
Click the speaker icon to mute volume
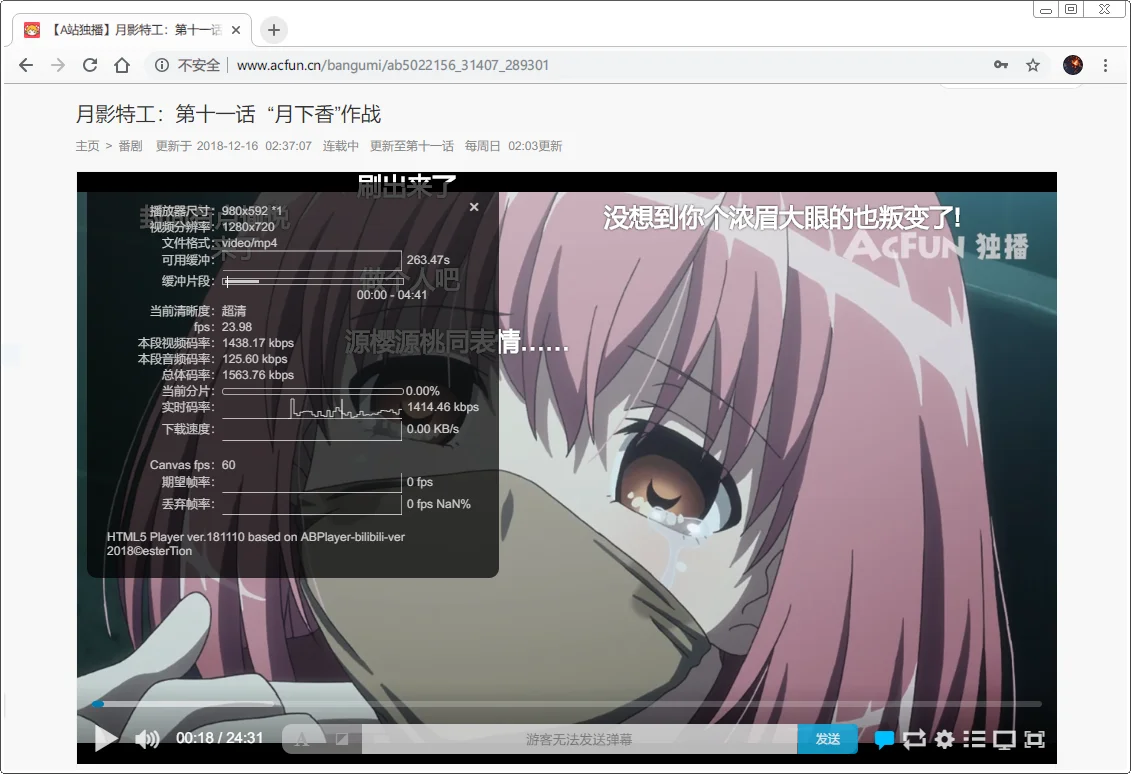tap(147, 739)
